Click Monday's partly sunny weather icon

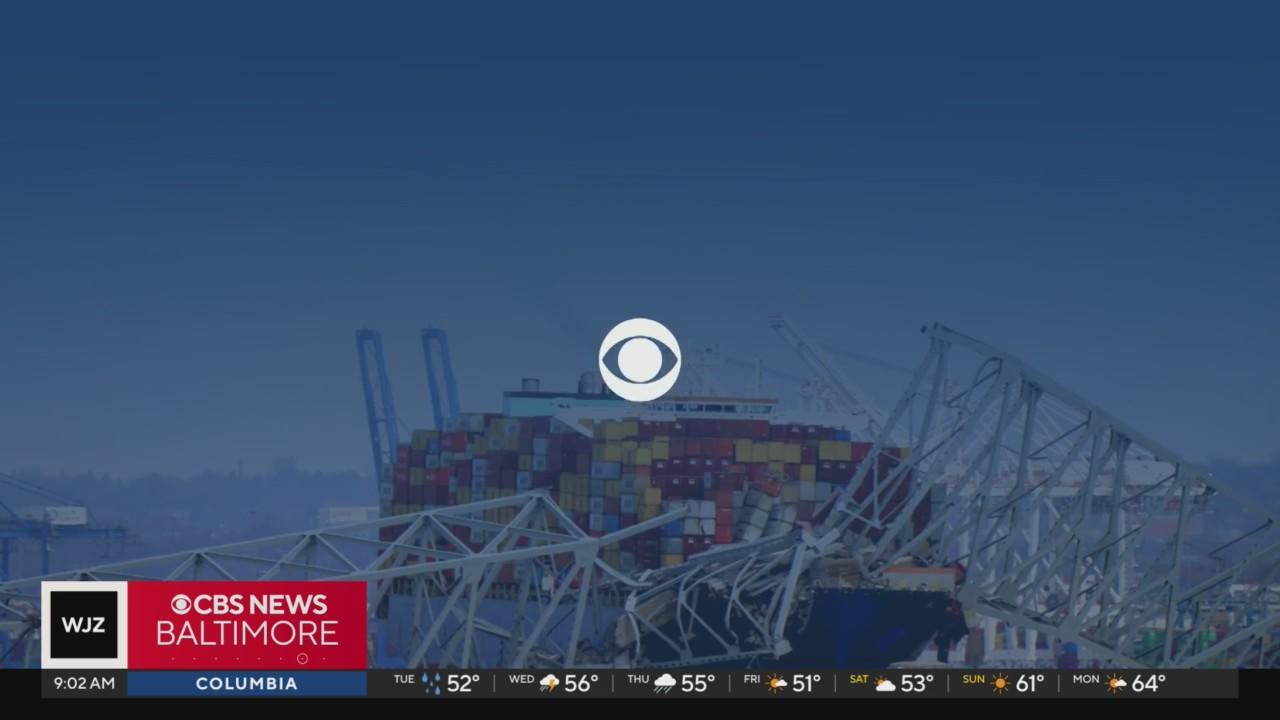pyautogui.click(x=1116, y=684)
